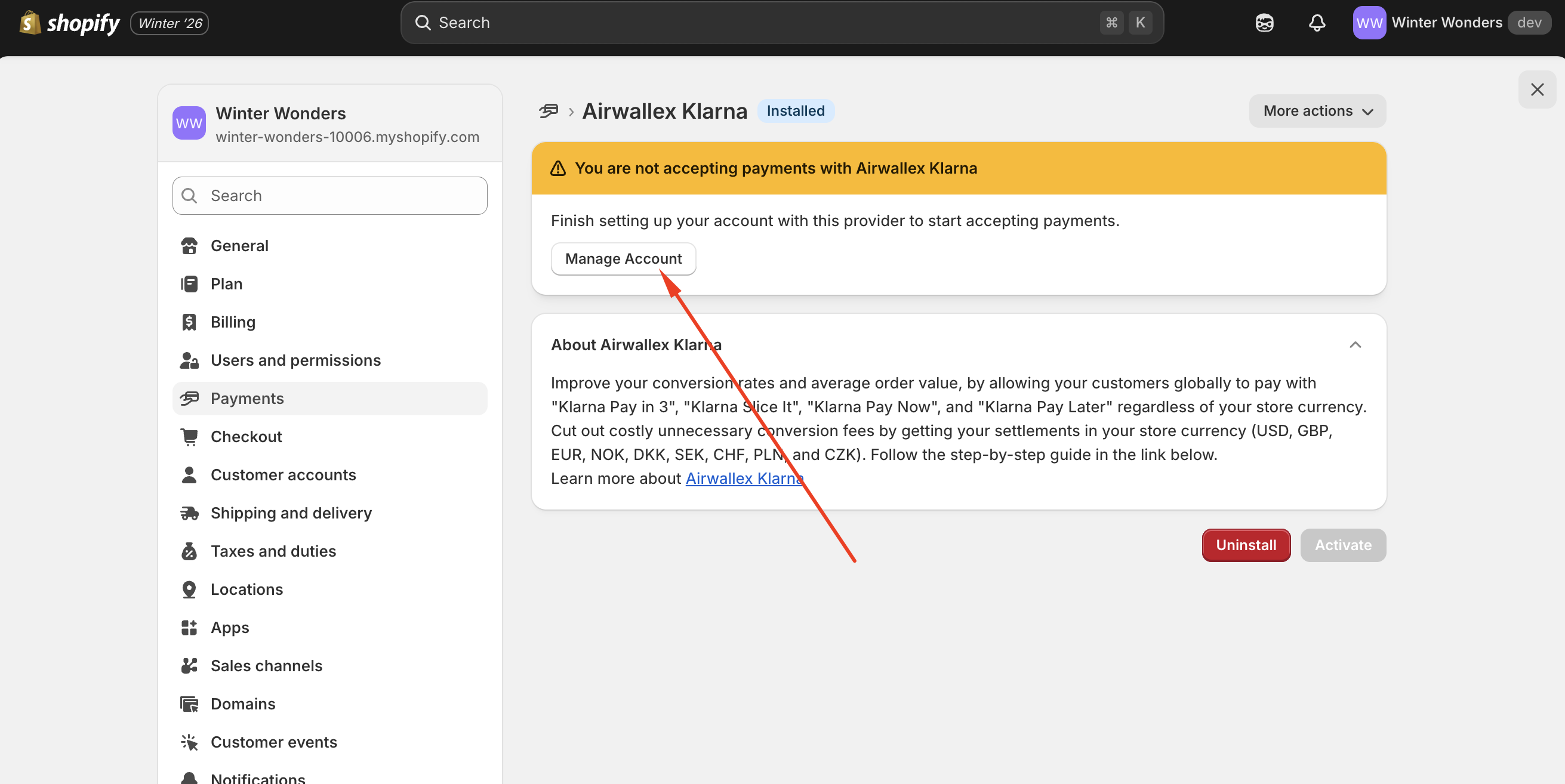
Task: Click the Customer events icon
Action: click(x=189, y=742)
